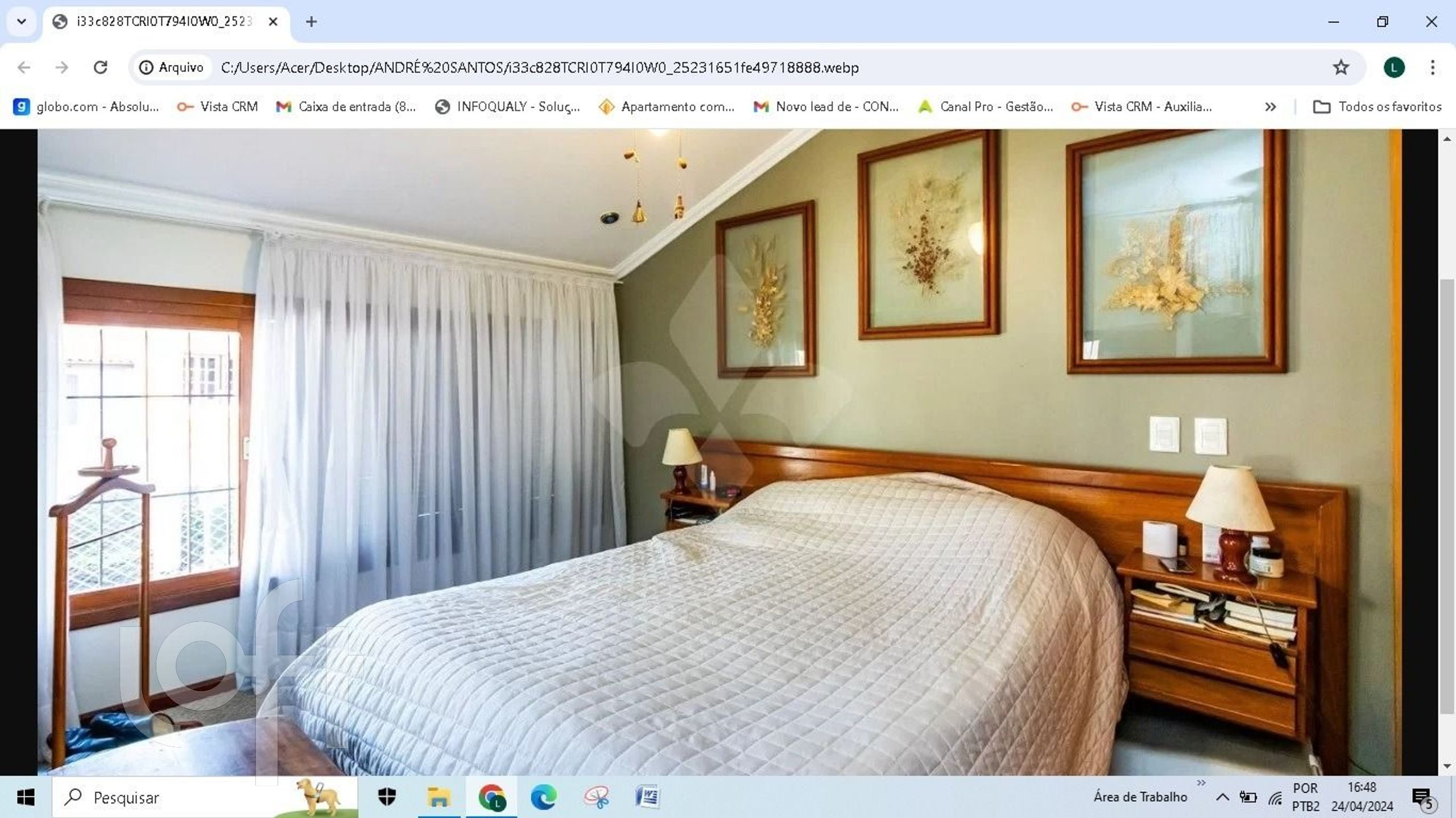The image size is (1456, 818).
Task: Open Vista CRM bookmark
Action: click(x=217, y=107)
